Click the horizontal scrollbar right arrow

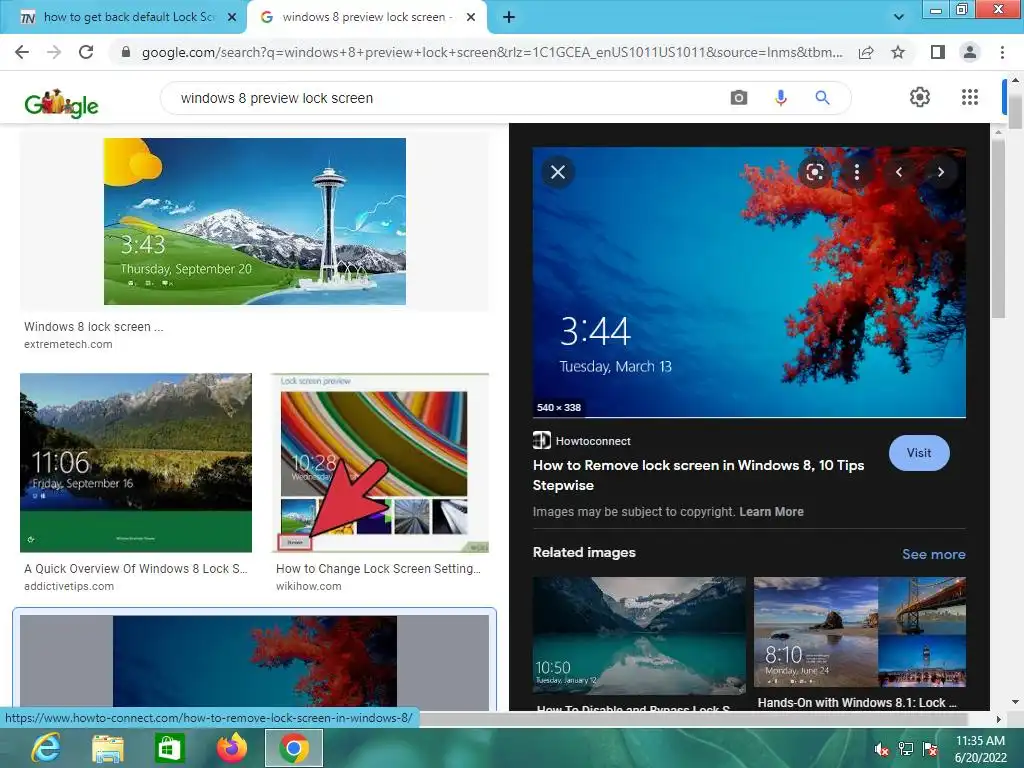998,719
